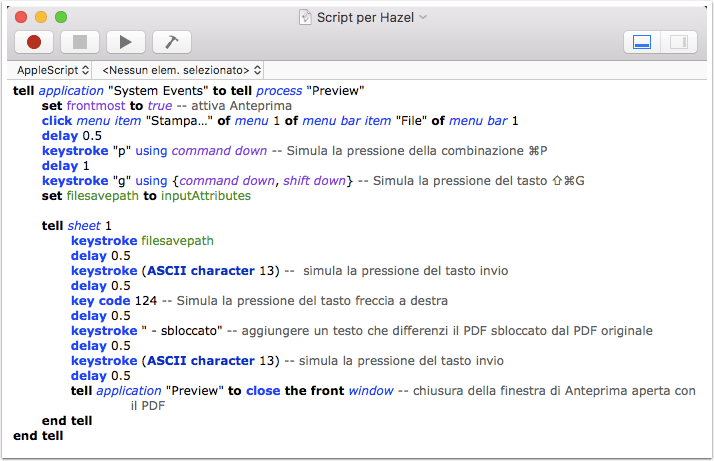Click the document icon beside the title
Image resolution: width=714 pixels, height=461 pixels.
(305, 17)
